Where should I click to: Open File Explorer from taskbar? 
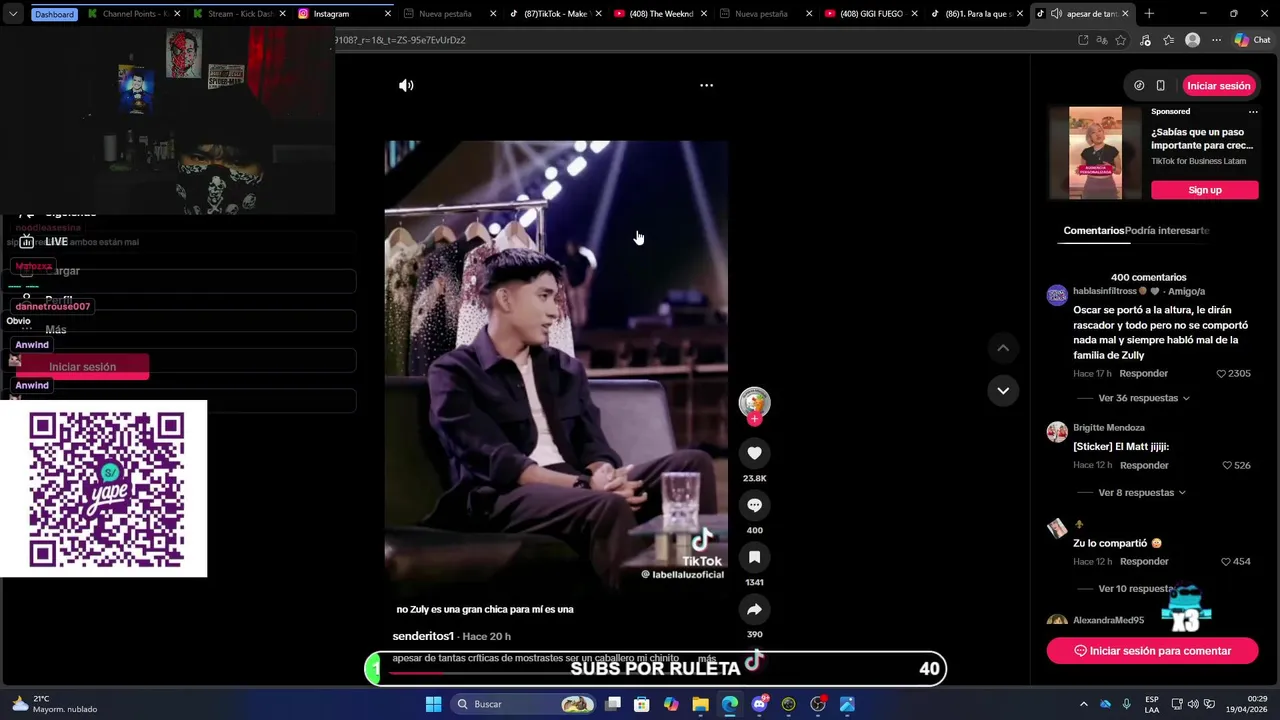(x=700, y=704)
